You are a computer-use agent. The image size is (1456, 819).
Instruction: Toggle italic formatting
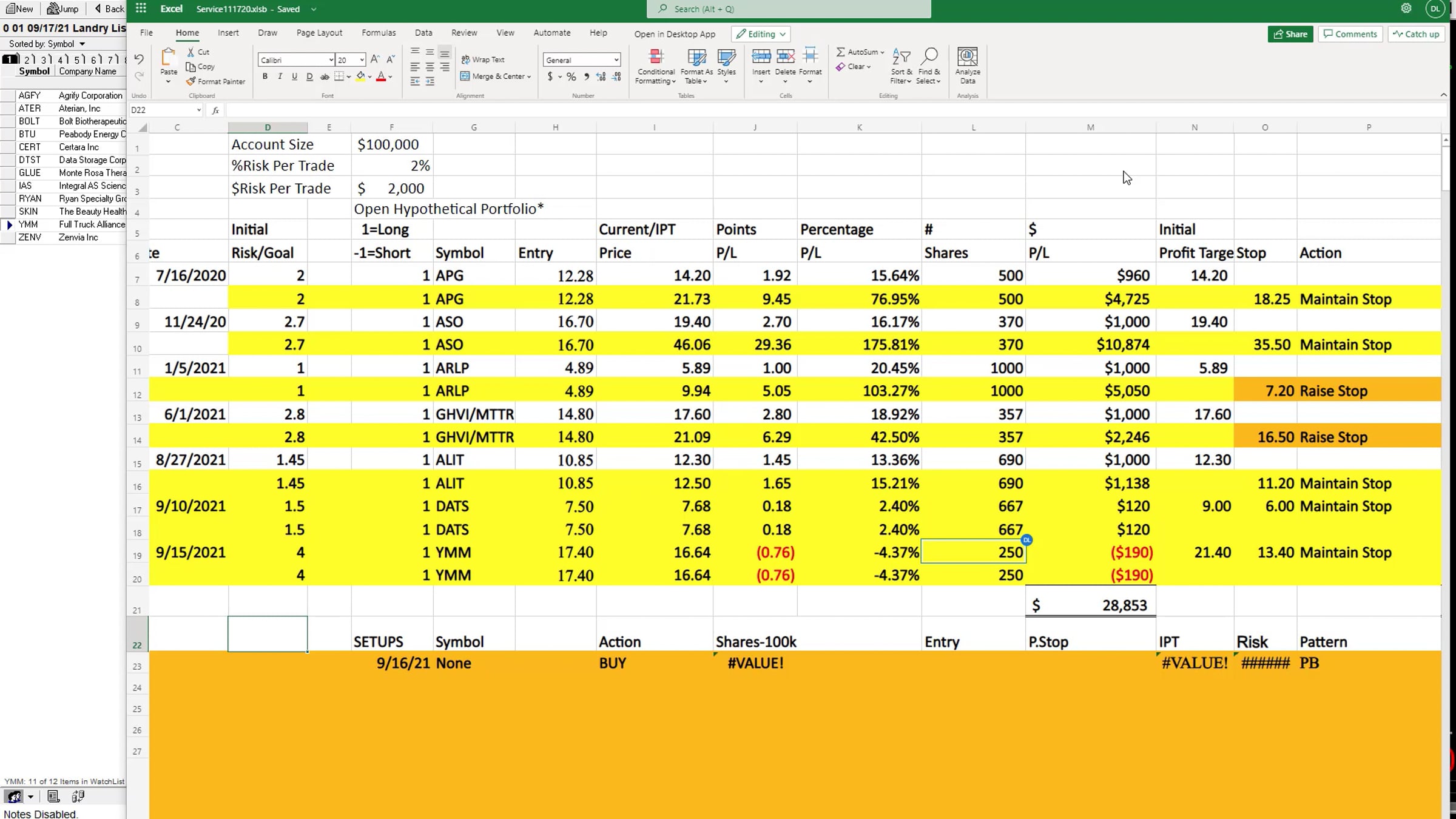point(280,76)
